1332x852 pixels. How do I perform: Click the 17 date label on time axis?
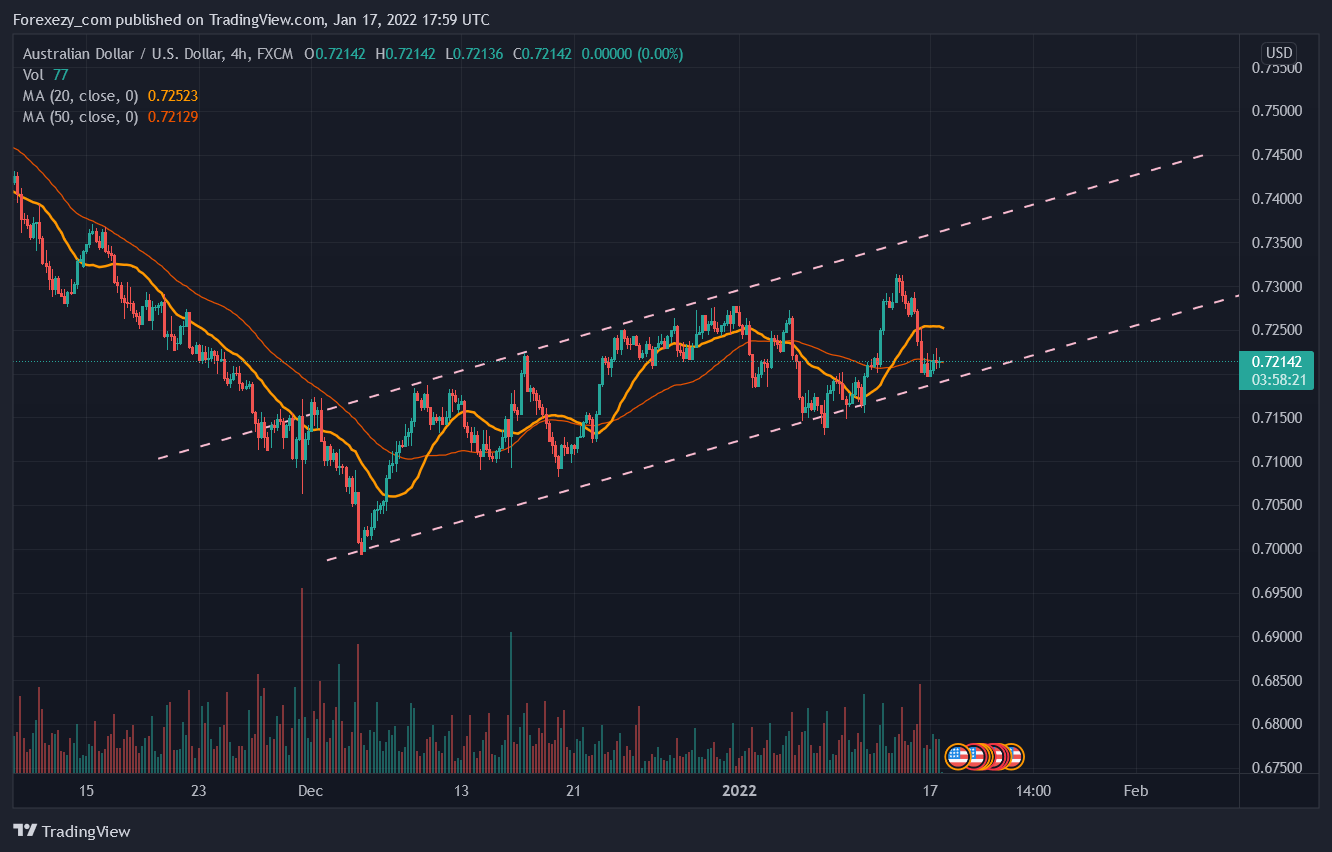pos(930,791)
